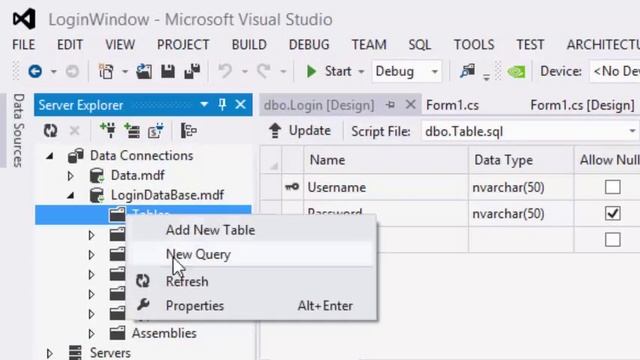Click the Visual Studio logo icon
Viewport: 640px width, 360px height.
click(24, 19)
